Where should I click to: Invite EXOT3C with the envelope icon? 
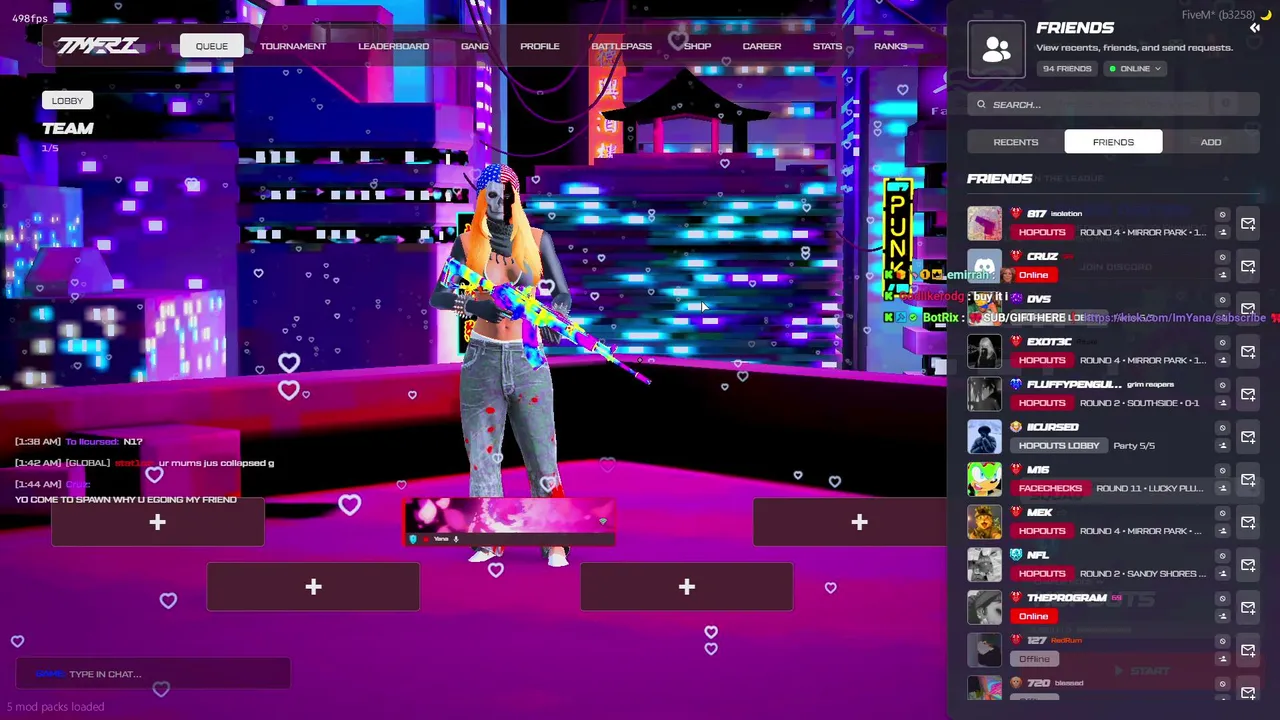(1248, 352)
